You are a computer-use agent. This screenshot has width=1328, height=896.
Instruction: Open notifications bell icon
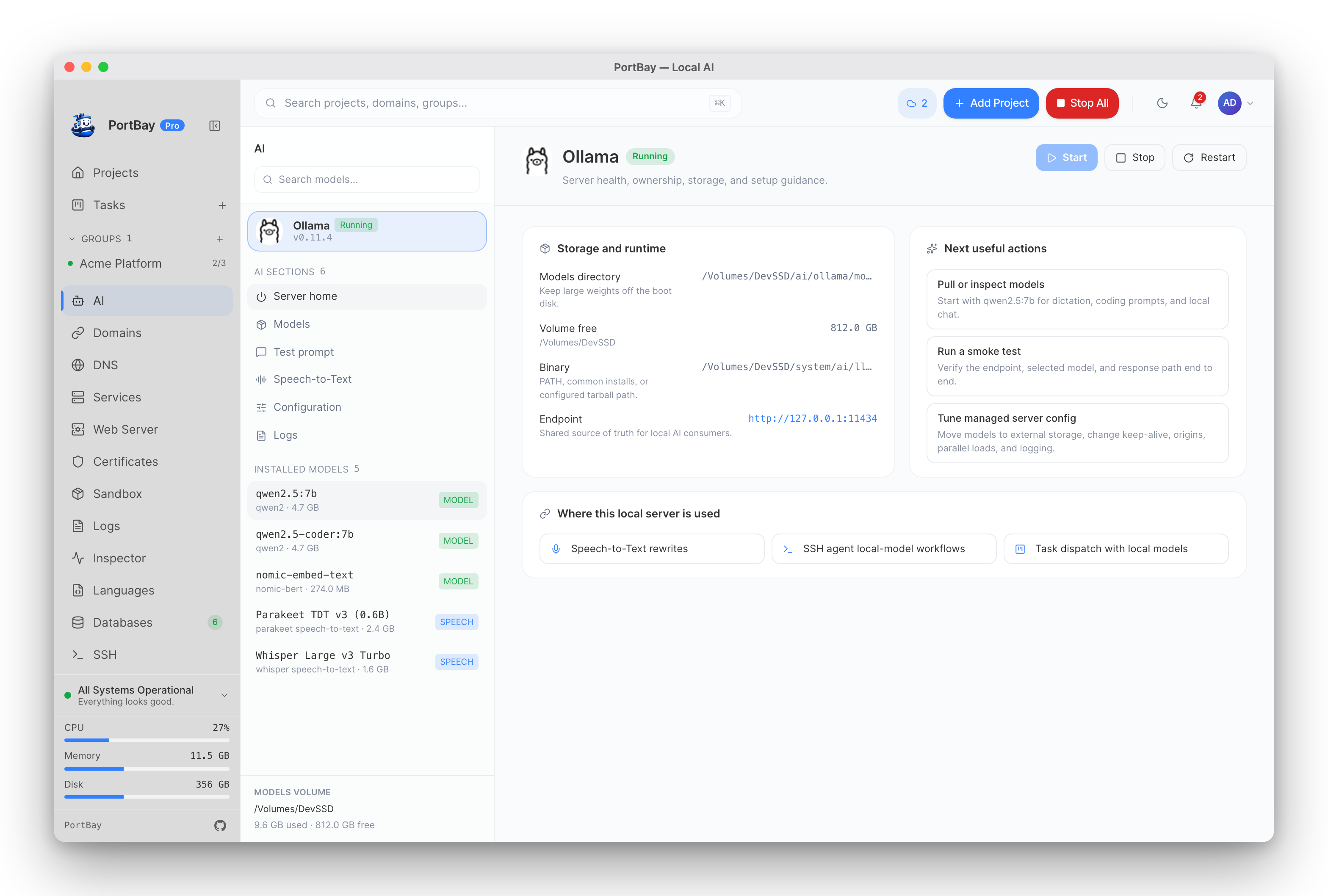pos(1195,103)
